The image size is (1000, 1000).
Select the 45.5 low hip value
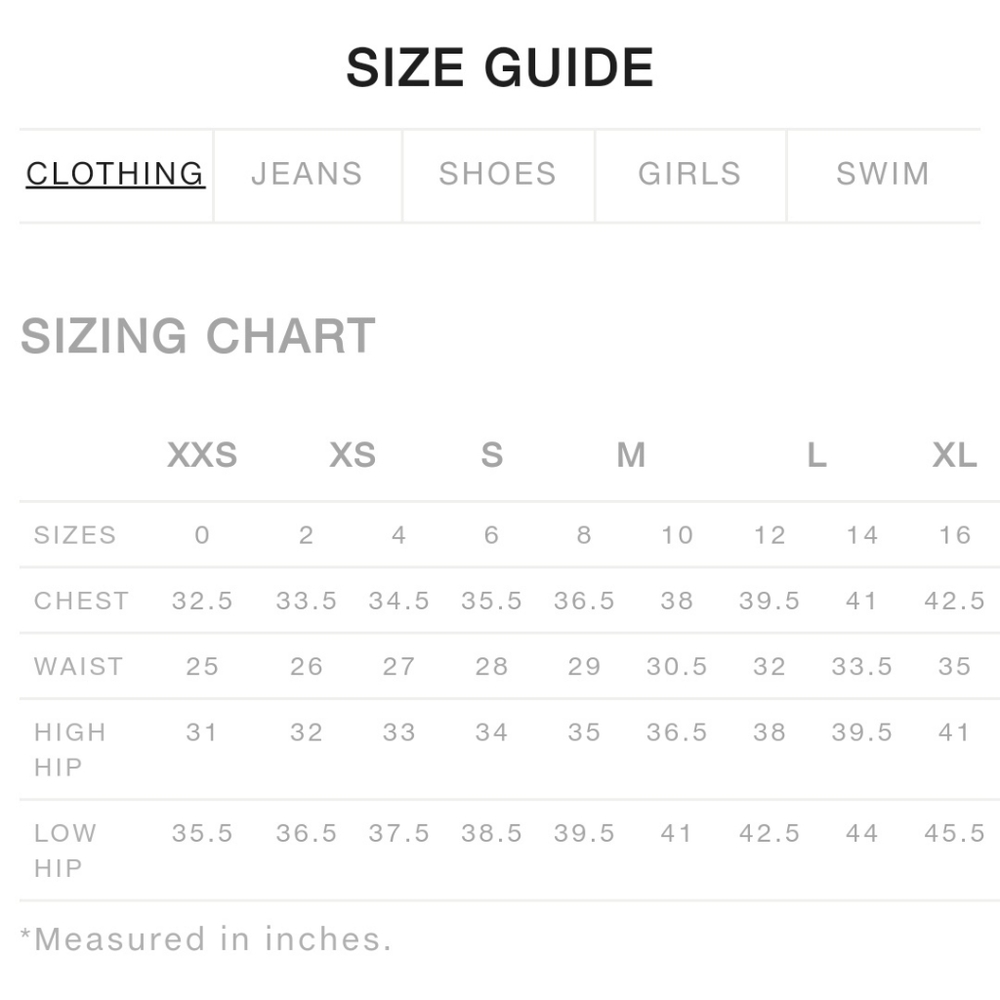[x=955, y=833]
